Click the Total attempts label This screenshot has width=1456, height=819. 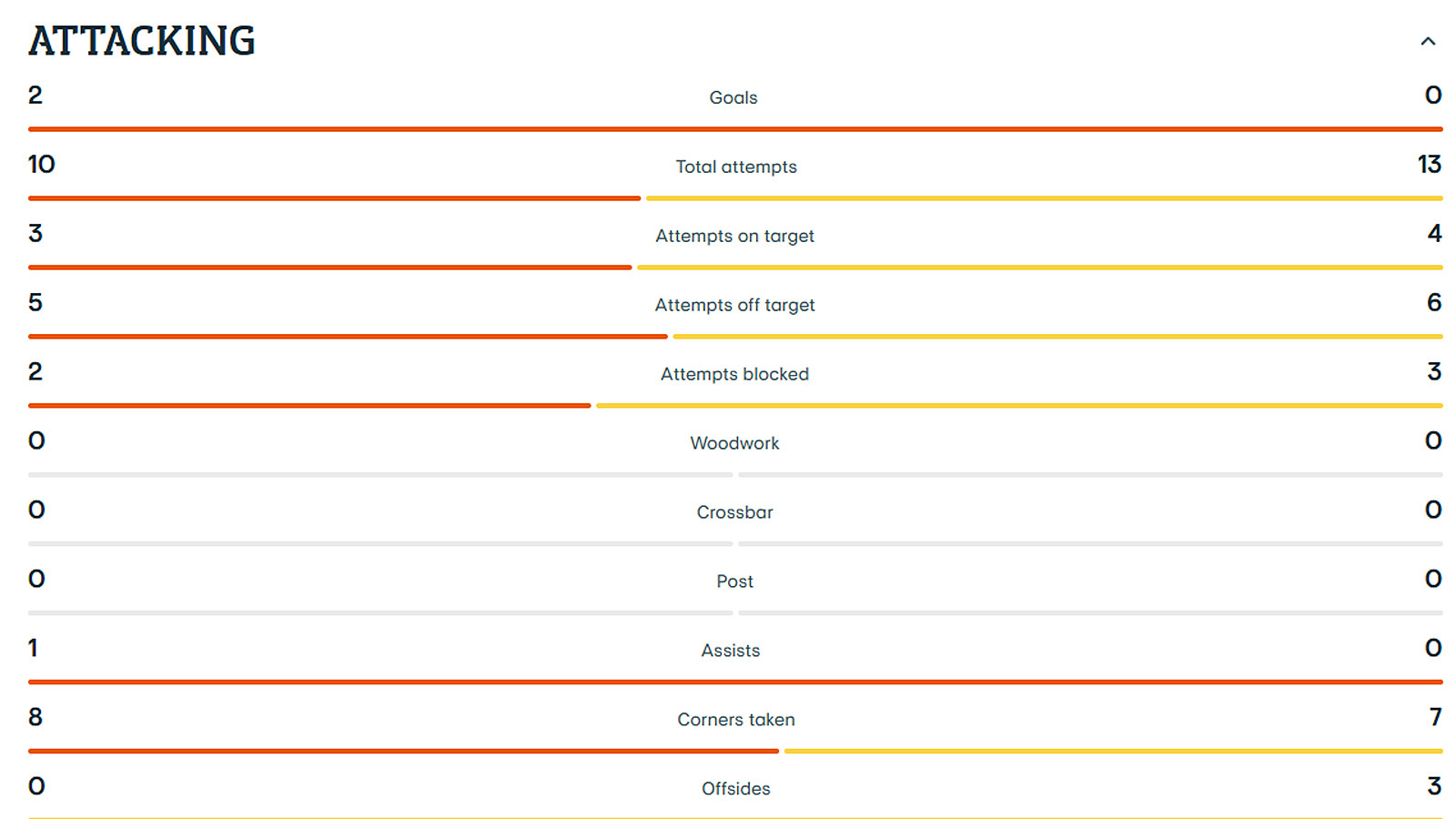[736, 167]
